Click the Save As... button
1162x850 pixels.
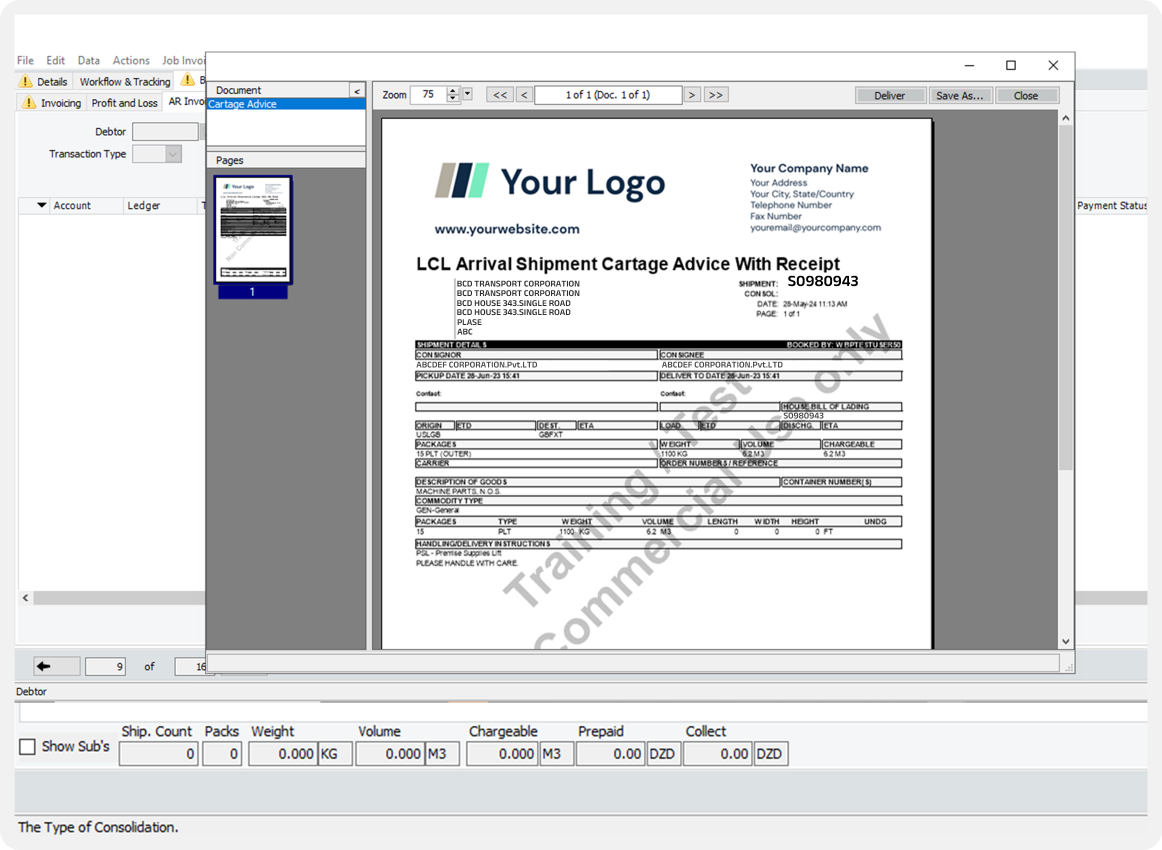pos(959,96)
